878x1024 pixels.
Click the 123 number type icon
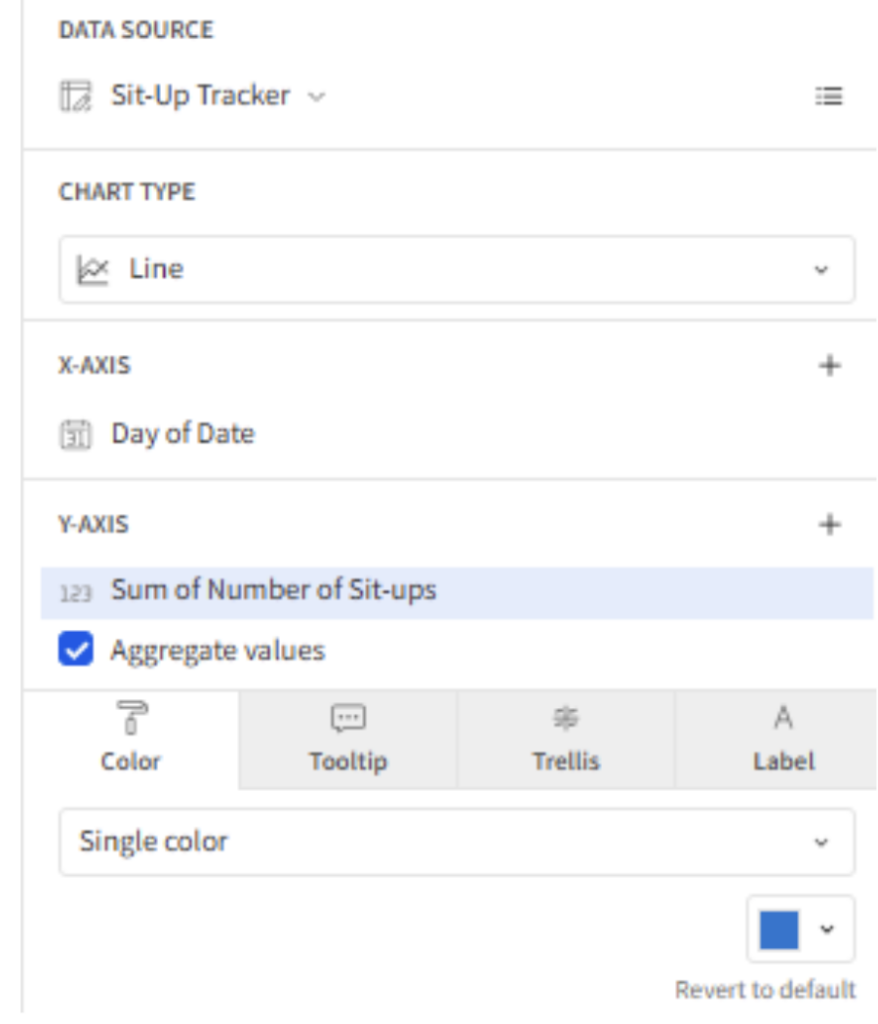pos(76,593)
